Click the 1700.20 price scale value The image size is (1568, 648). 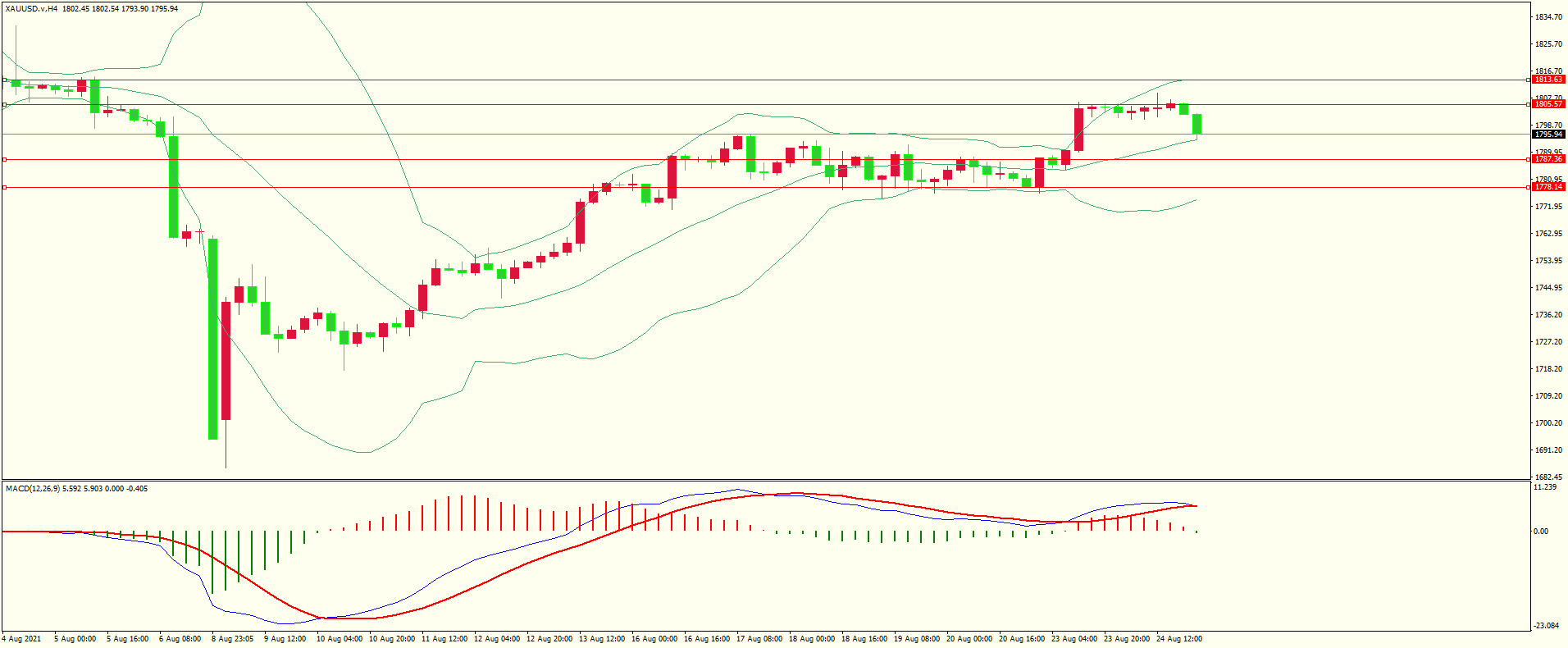[x=1548, y=423]
